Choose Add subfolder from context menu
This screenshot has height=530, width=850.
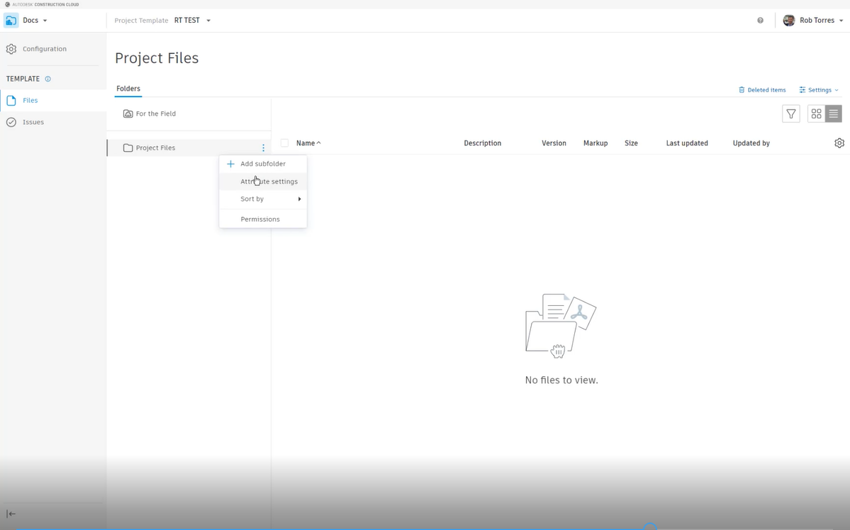coord(263,164)
